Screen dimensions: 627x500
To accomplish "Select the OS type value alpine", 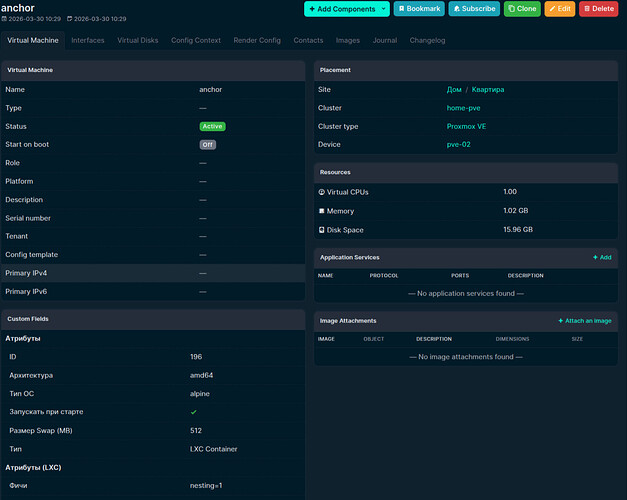I will [x=200, y=394].
